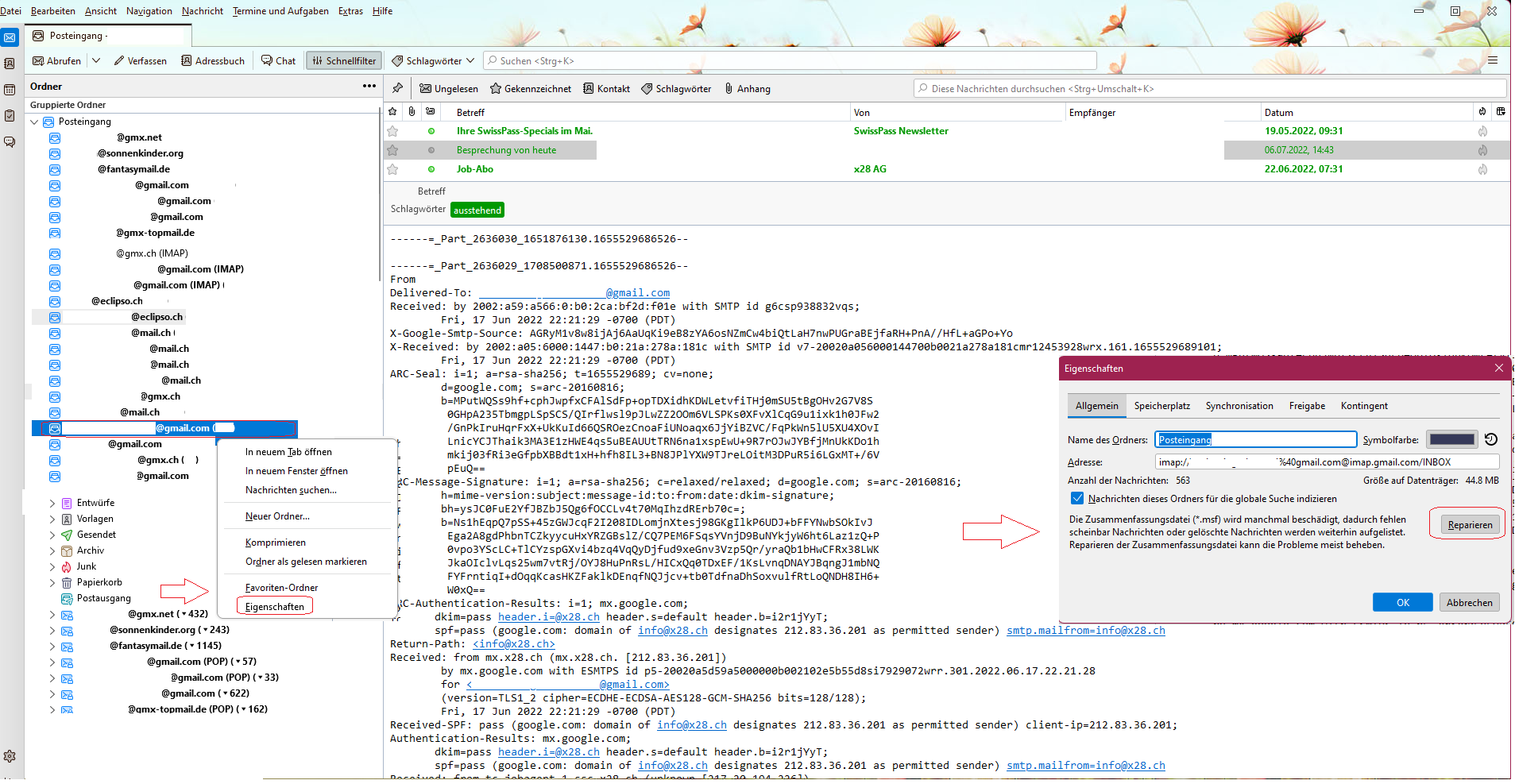This screenshot has height=784, width=1515.
Task: Open the Symbolfarbe color swatch
Action: click(x=1451, y=439)
